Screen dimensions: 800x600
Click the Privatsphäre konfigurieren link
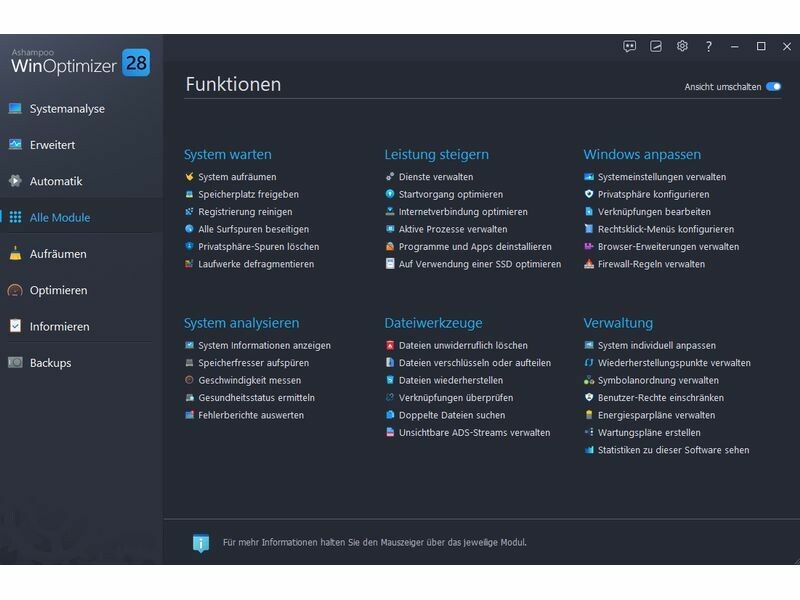(x=653, y=194)
